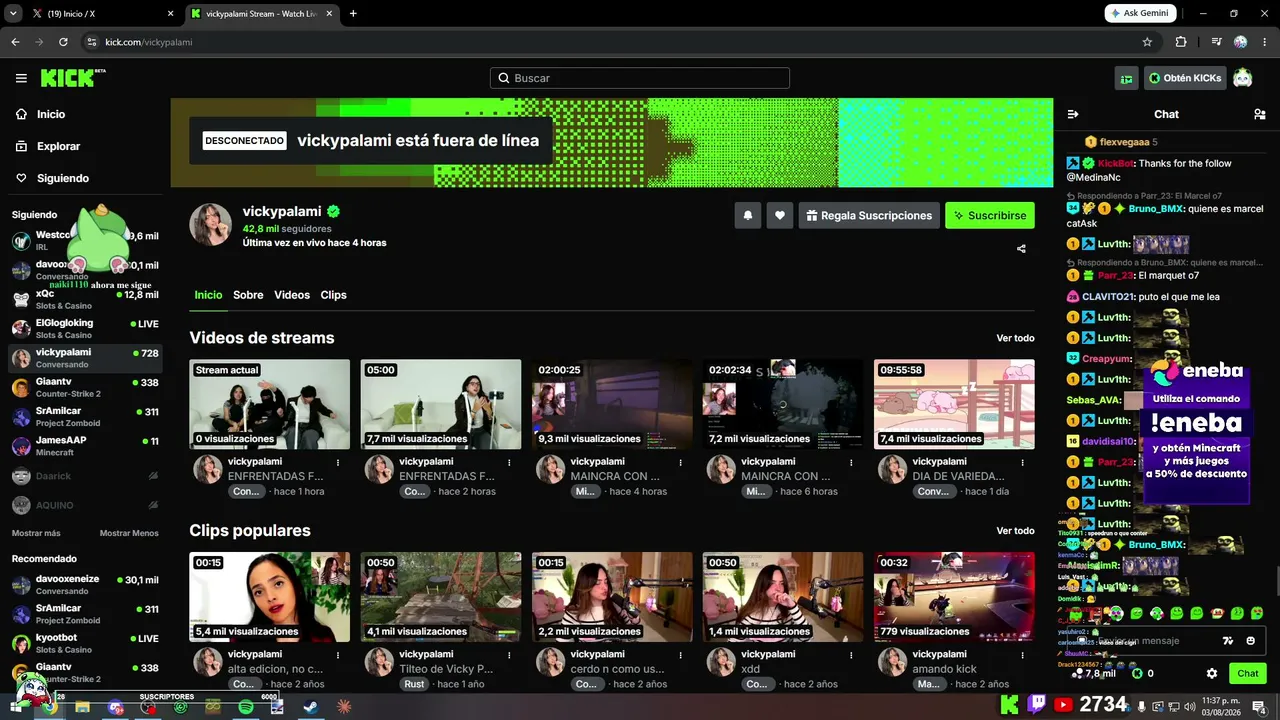Select the Inicio channel tab

tap(208, 295)
